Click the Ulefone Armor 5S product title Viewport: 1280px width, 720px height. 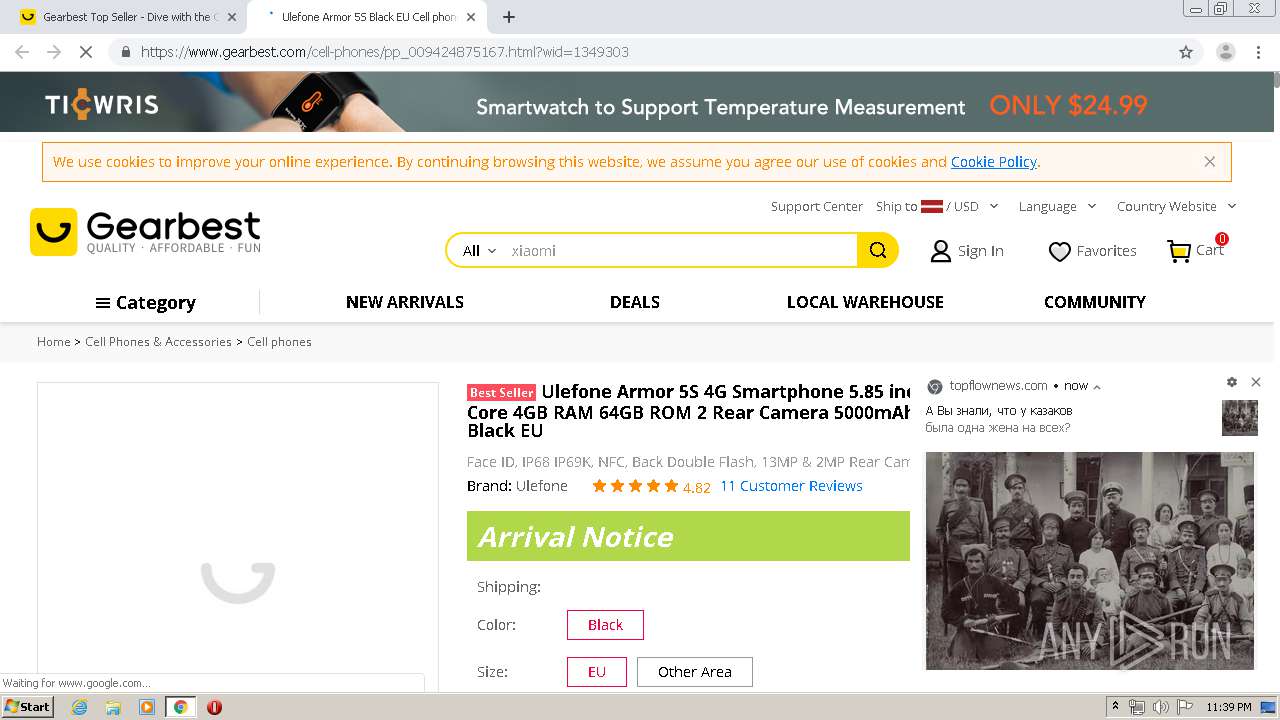coord(688,411)
